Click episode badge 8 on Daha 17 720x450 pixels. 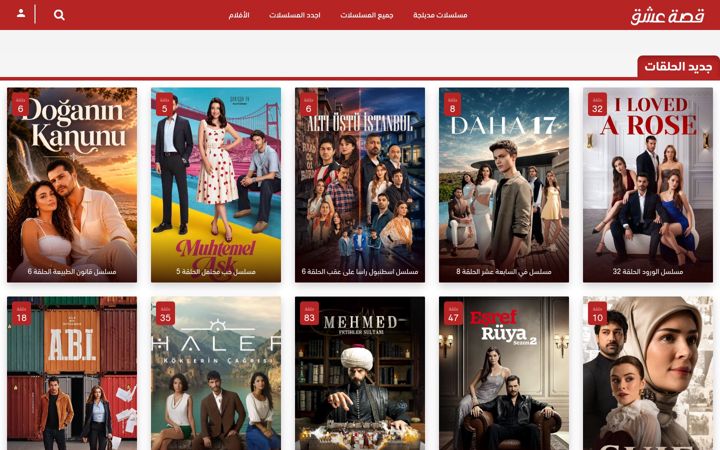coord(453,105)
